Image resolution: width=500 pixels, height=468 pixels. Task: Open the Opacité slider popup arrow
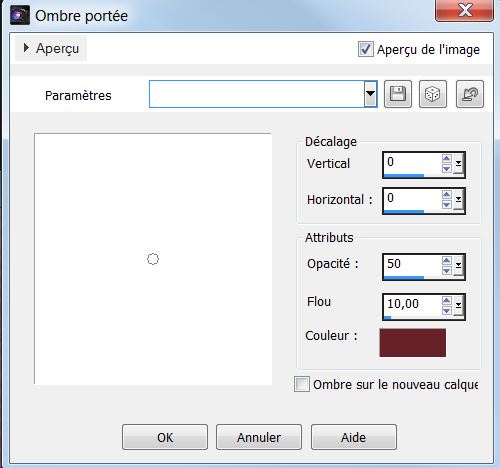tap(459, 267)
